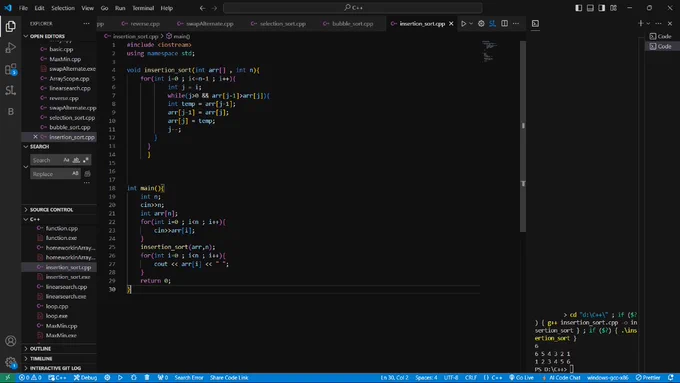Go forward with the navigation arrow
Image resolution: width=680 pixels, height=383 pixels.
[x=214, y=8]
